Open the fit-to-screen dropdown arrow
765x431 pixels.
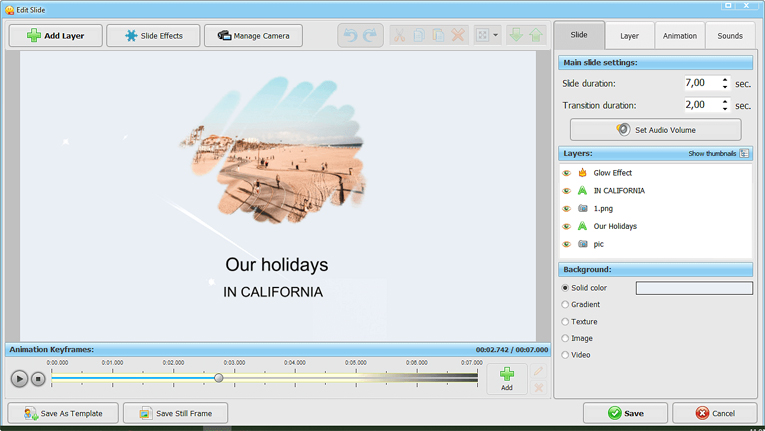(x=496, y=36)
